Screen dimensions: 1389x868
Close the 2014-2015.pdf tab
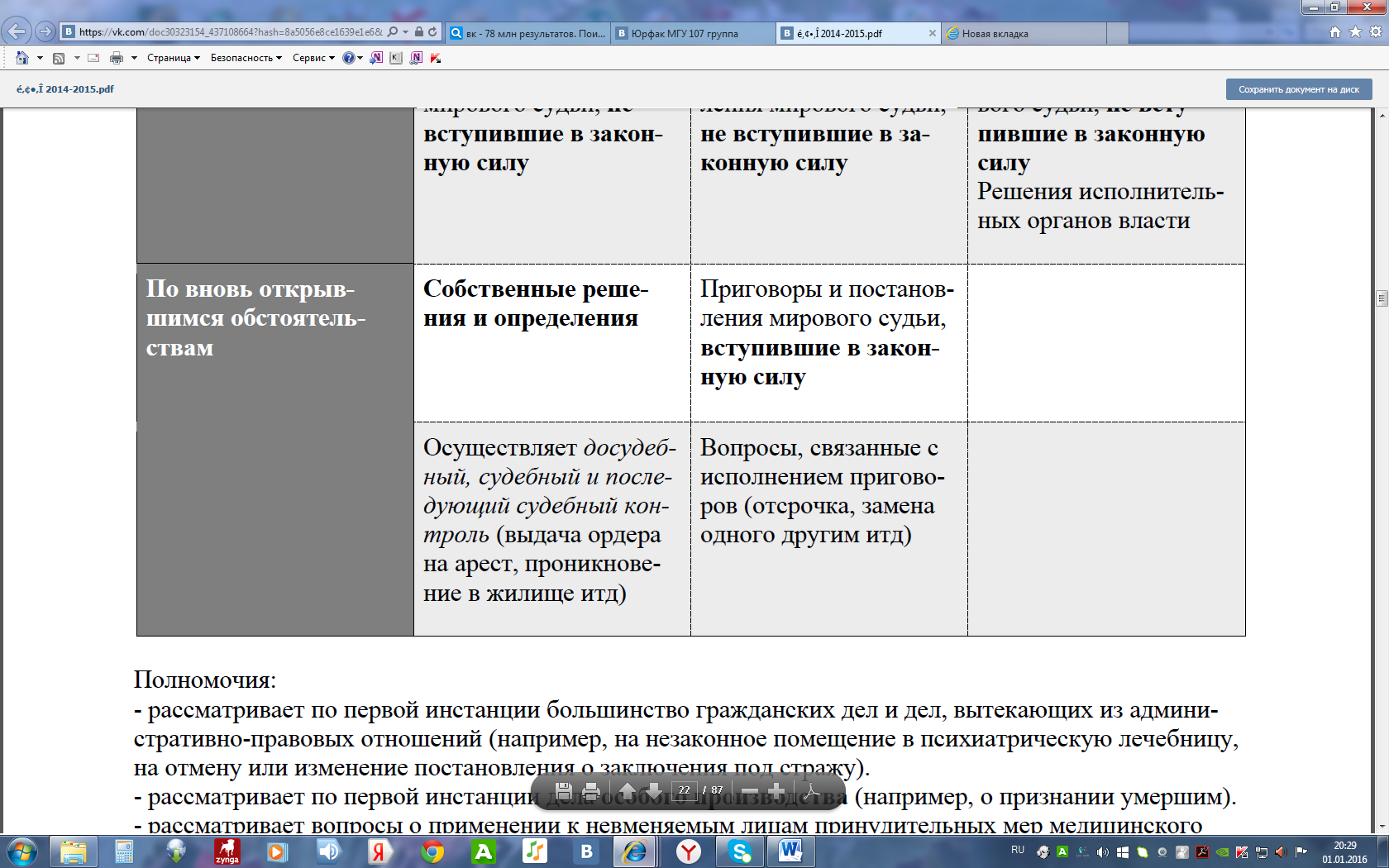pyautogui.click(x=933, y=33)
